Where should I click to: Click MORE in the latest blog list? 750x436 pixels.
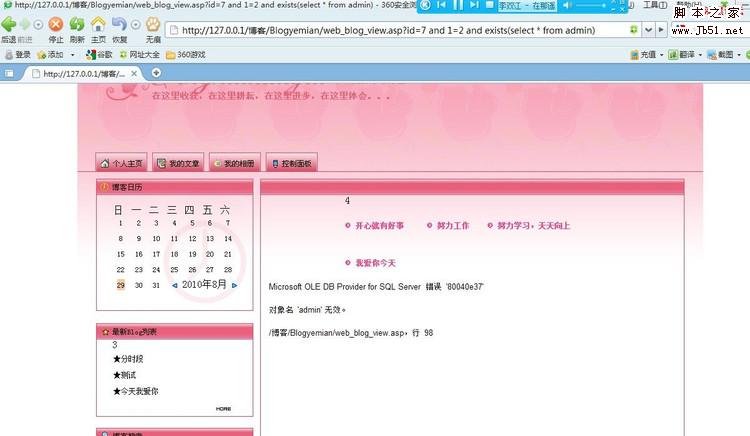(223, 409)
